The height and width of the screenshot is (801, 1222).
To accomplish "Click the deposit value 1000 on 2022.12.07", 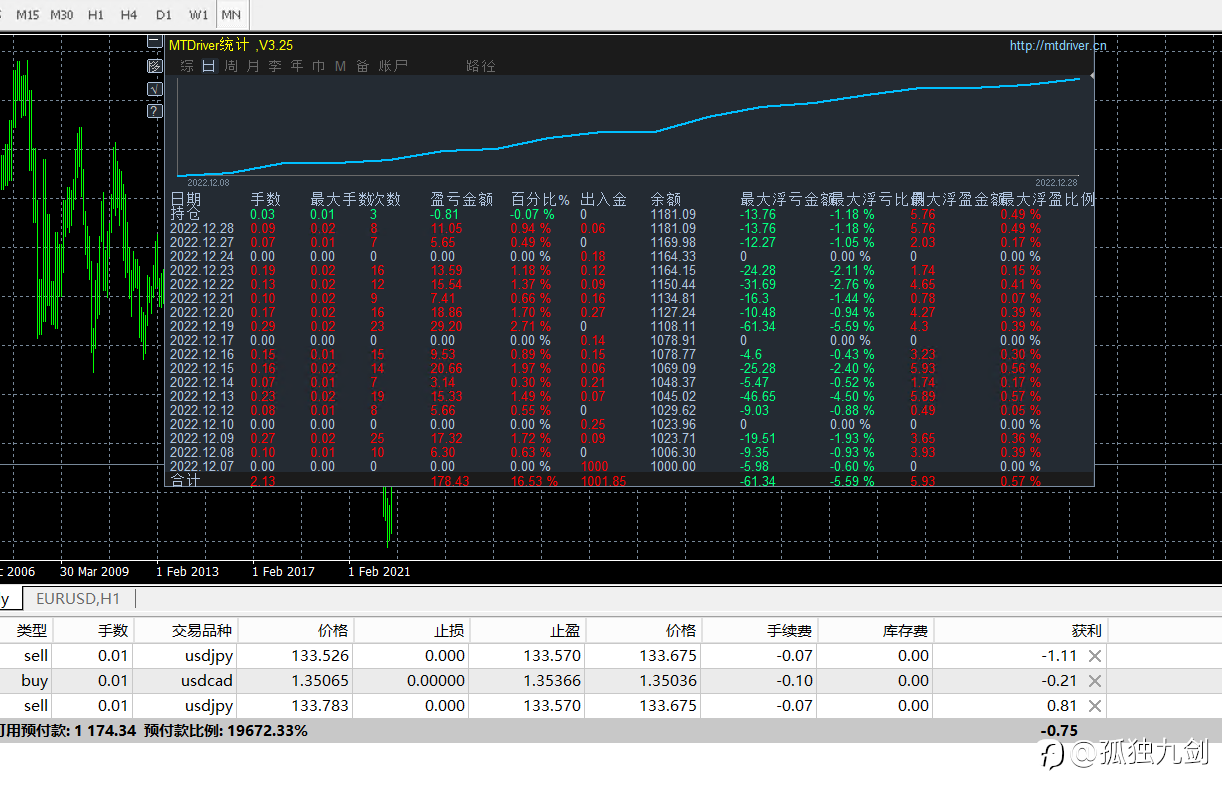I will point(594,466).
